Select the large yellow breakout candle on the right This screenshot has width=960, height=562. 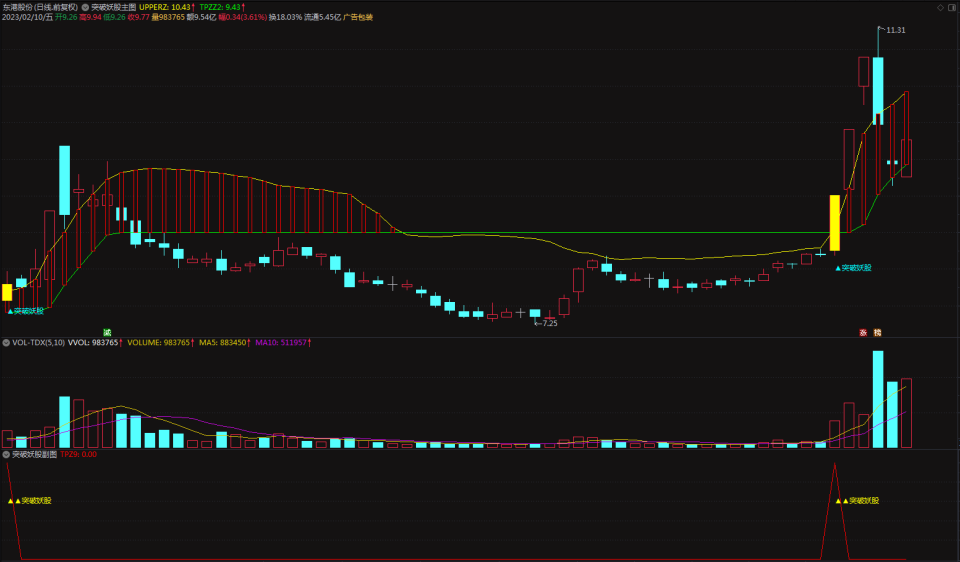point(834,223)
